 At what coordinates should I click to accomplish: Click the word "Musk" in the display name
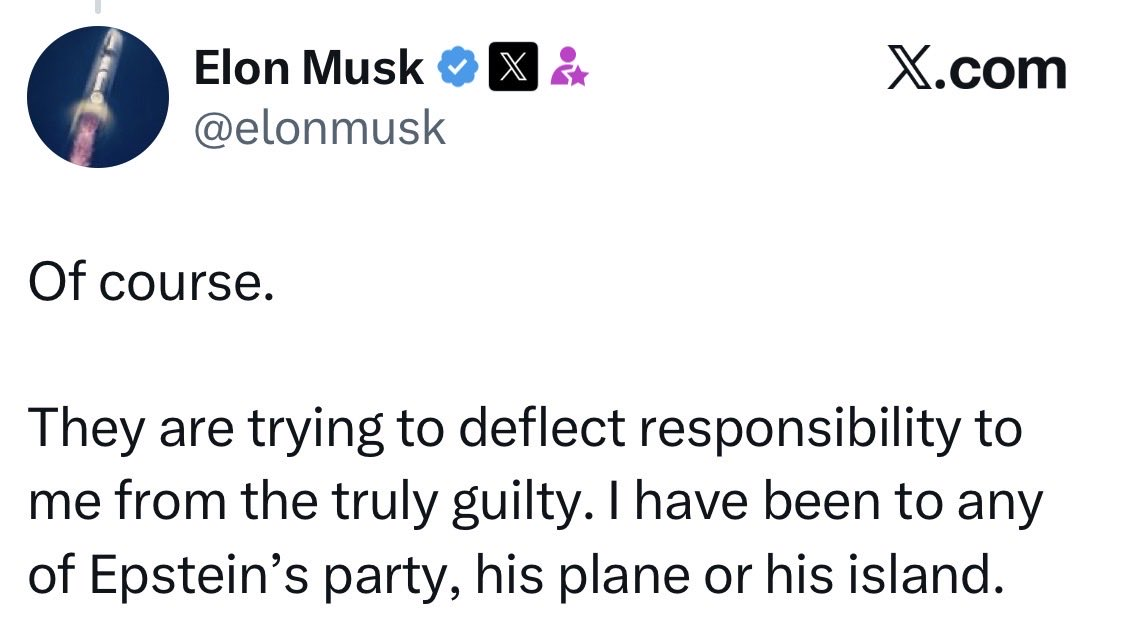coord(363,68)
